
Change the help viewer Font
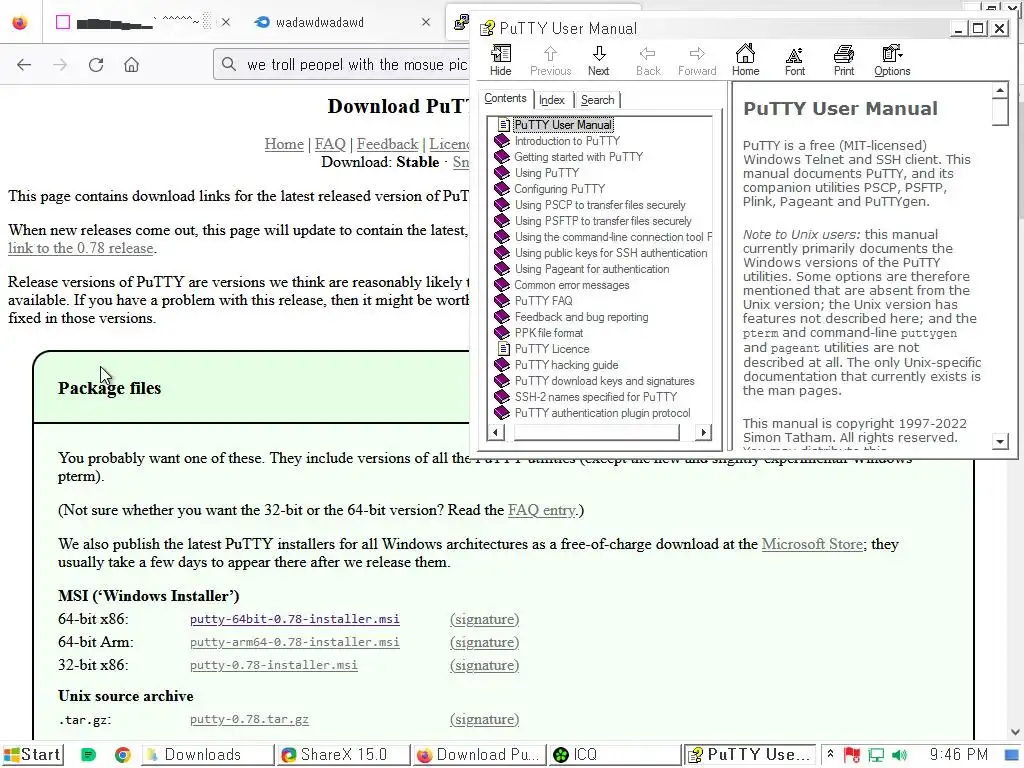(x=794, y=60)
